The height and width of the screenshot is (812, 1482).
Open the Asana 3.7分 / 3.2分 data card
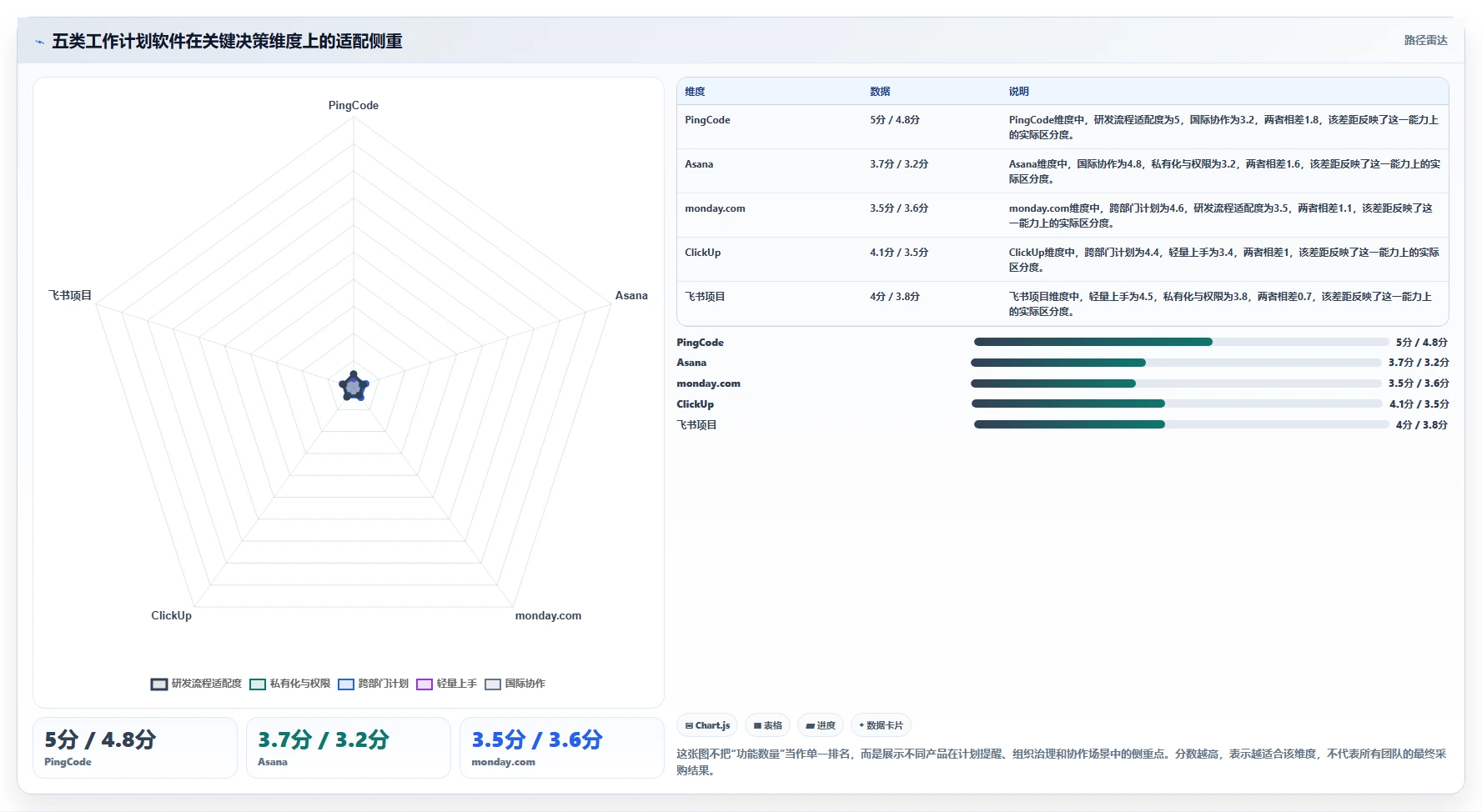click(349, 748)
